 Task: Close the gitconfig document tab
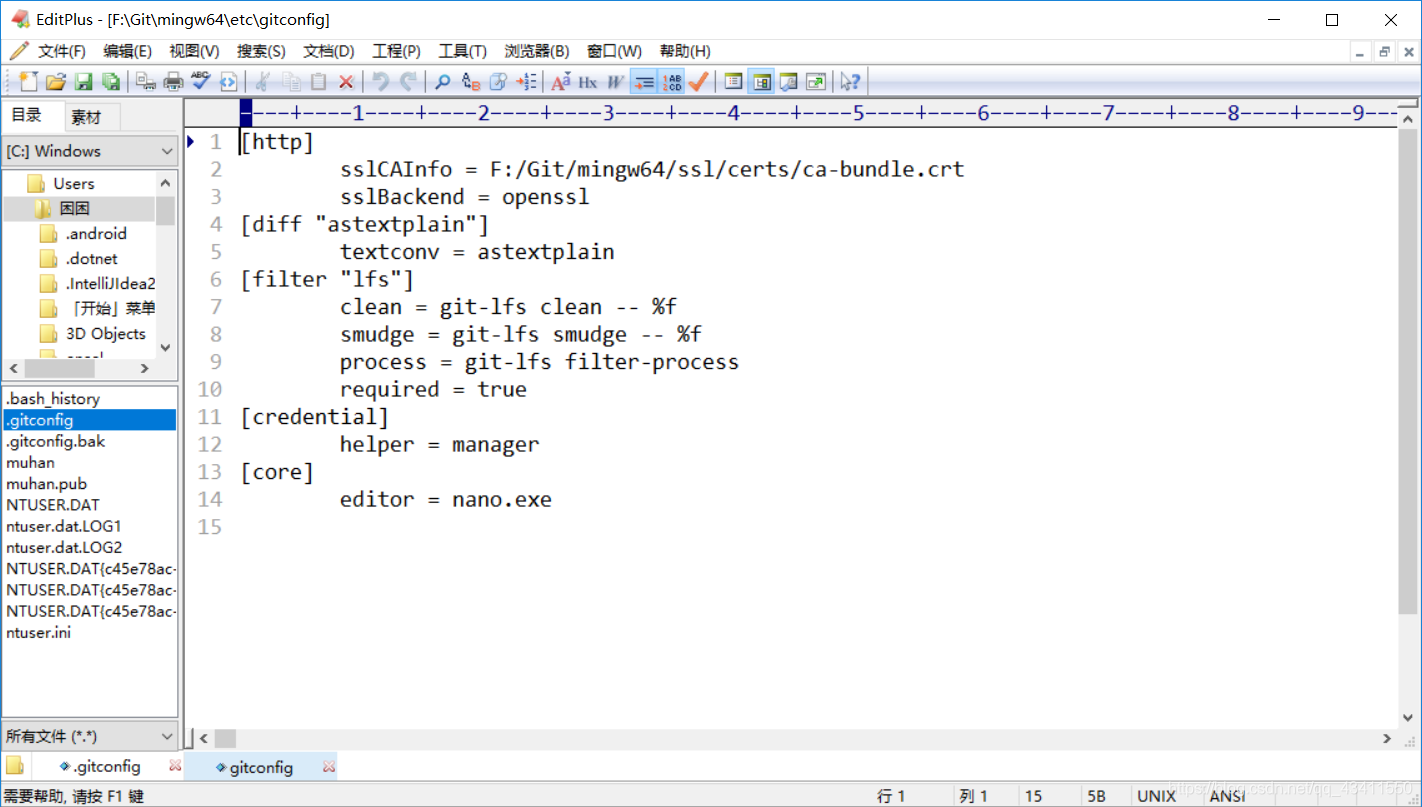pos(329,767)
